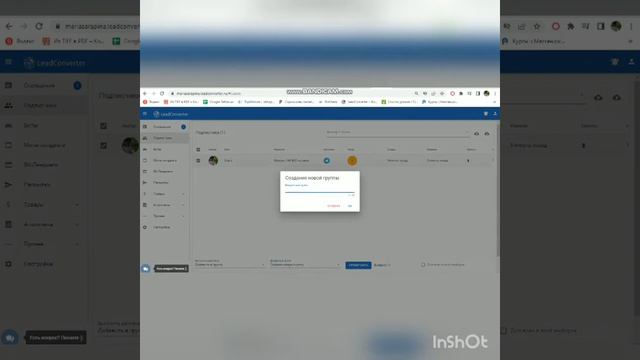640x360 pixels.
Task: Confirm the new group dialog with OK
Action: 350,206
